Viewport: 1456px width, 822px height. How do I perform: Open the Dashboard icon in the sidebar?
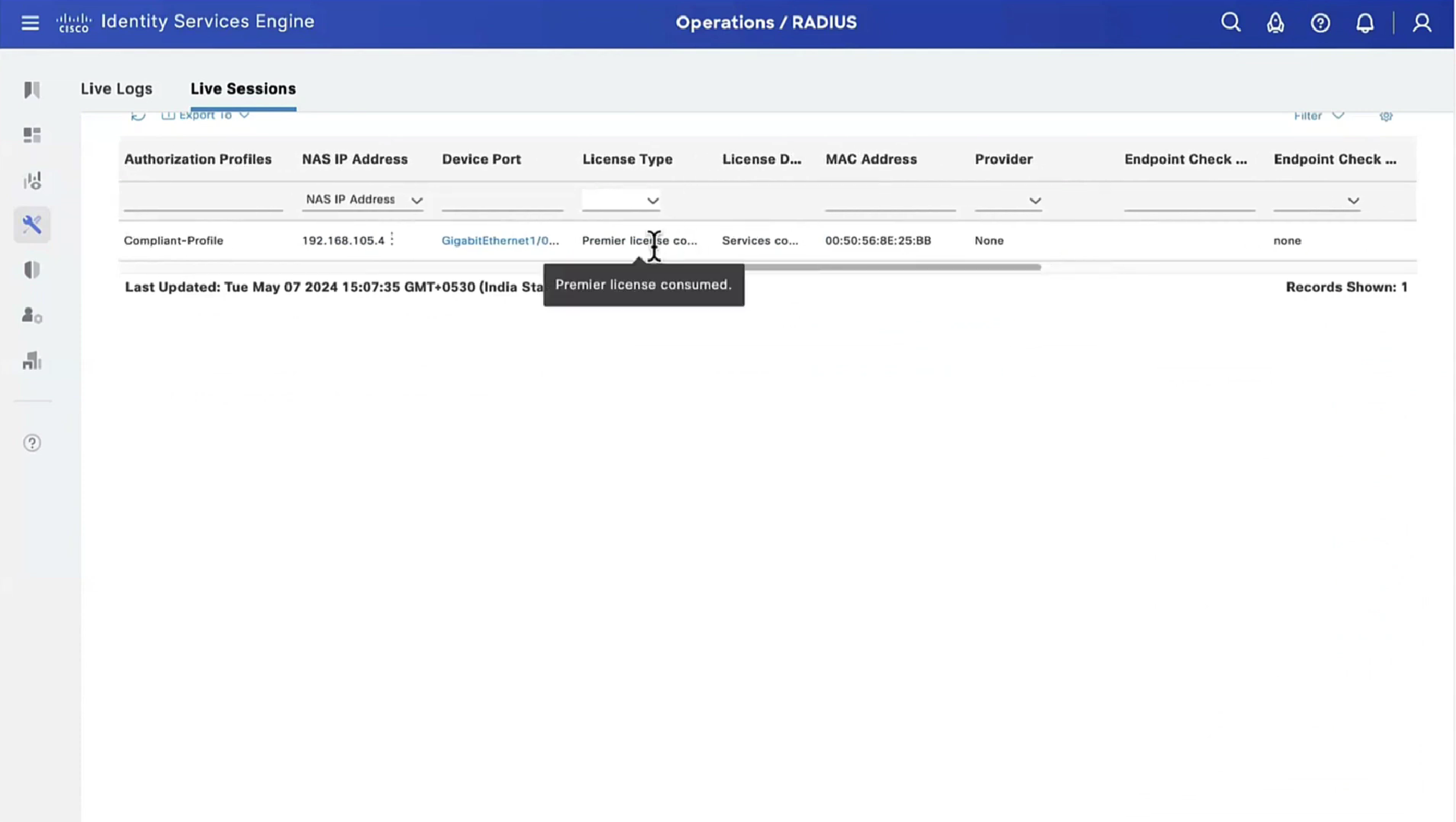click(32, 135)
